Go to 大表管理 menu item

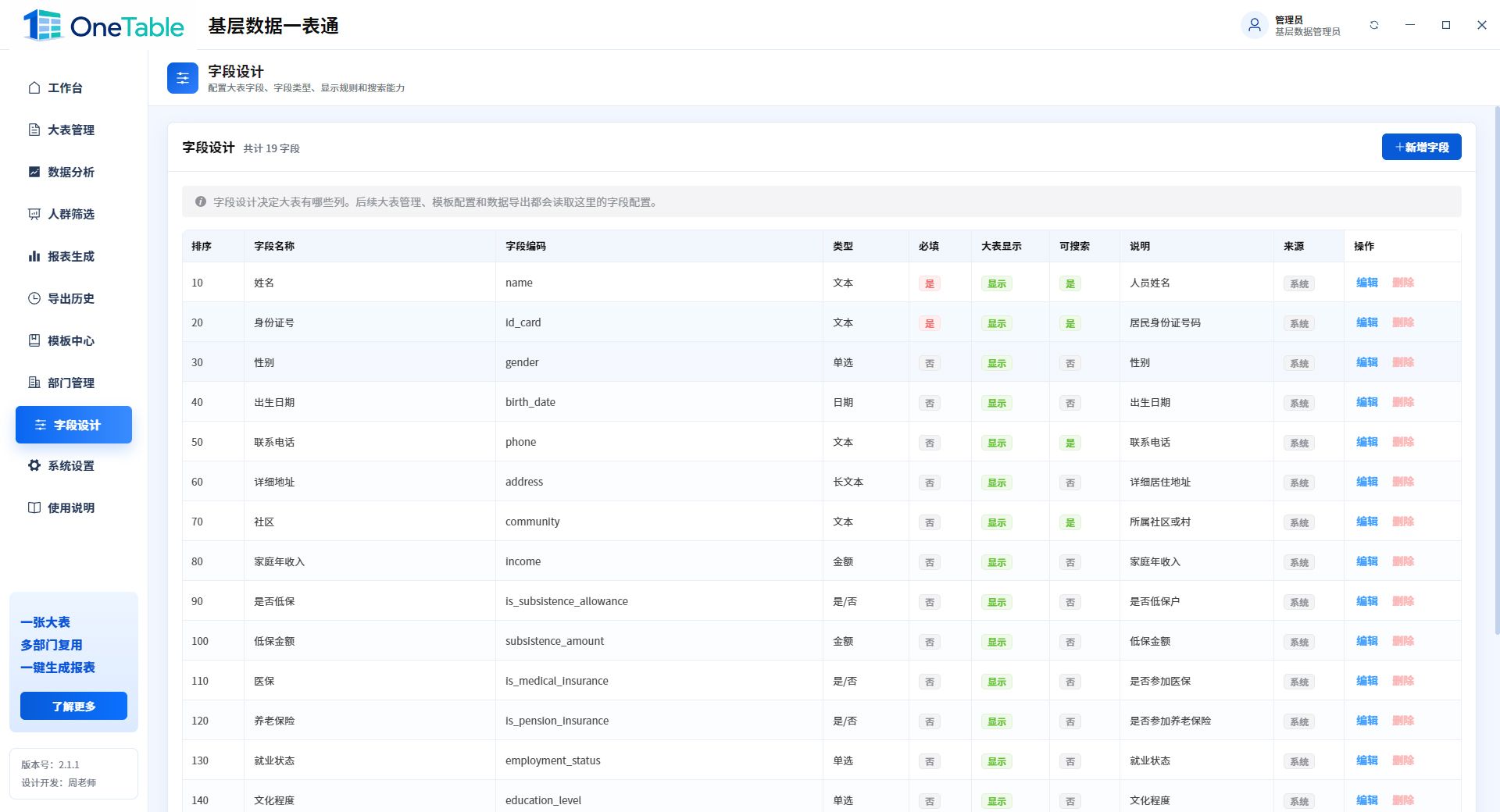(x=73, y=130)
